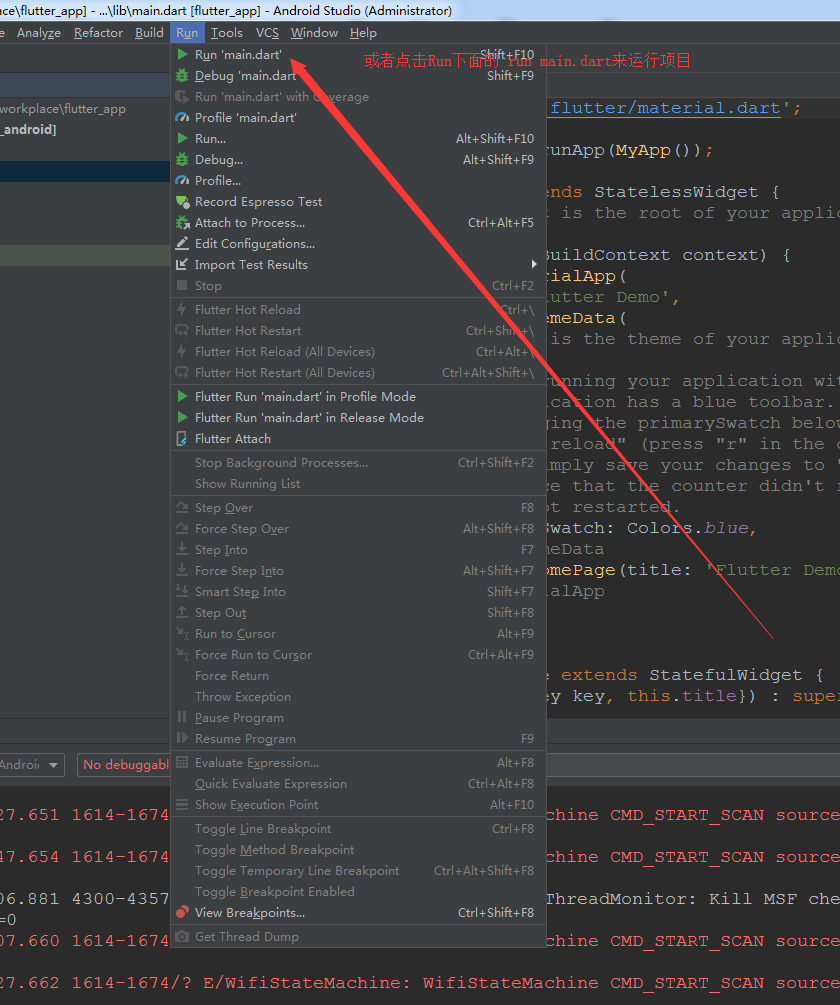Click the green Run 'main.dart' play icon
840x1005 pixels.
(183, 54)
